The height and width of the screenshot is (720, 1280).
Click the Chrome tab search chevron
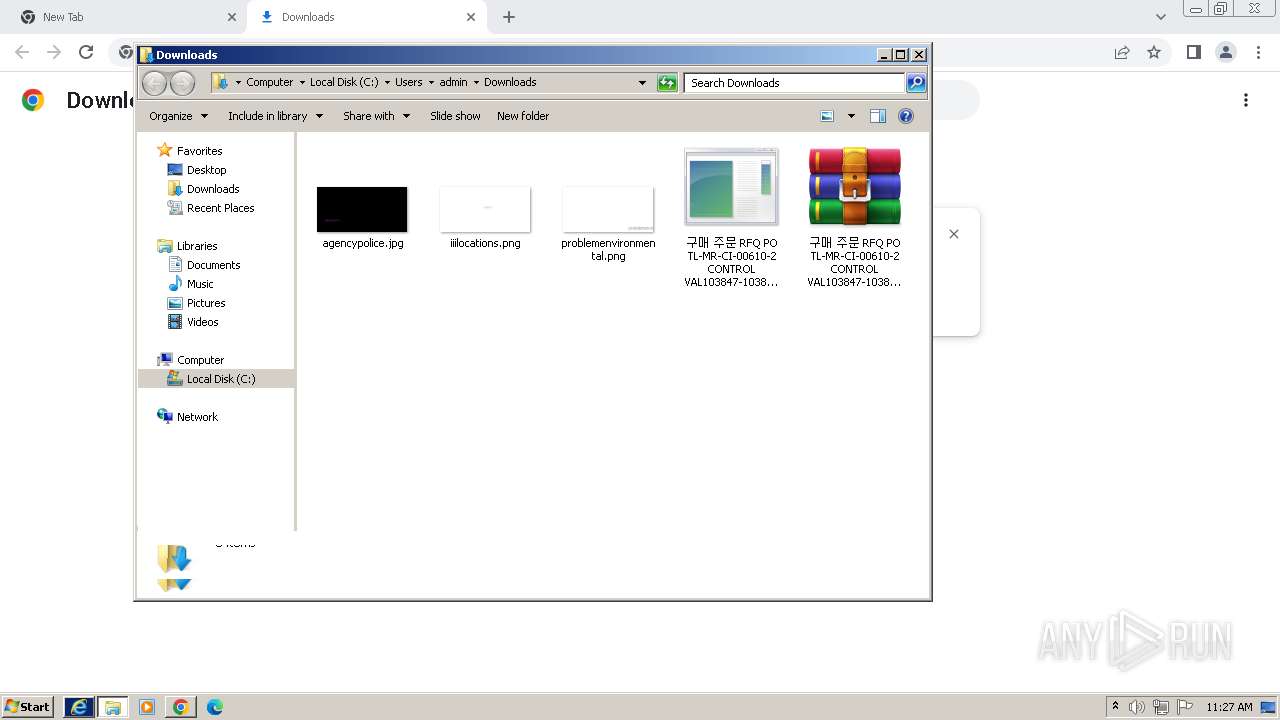1160,17
